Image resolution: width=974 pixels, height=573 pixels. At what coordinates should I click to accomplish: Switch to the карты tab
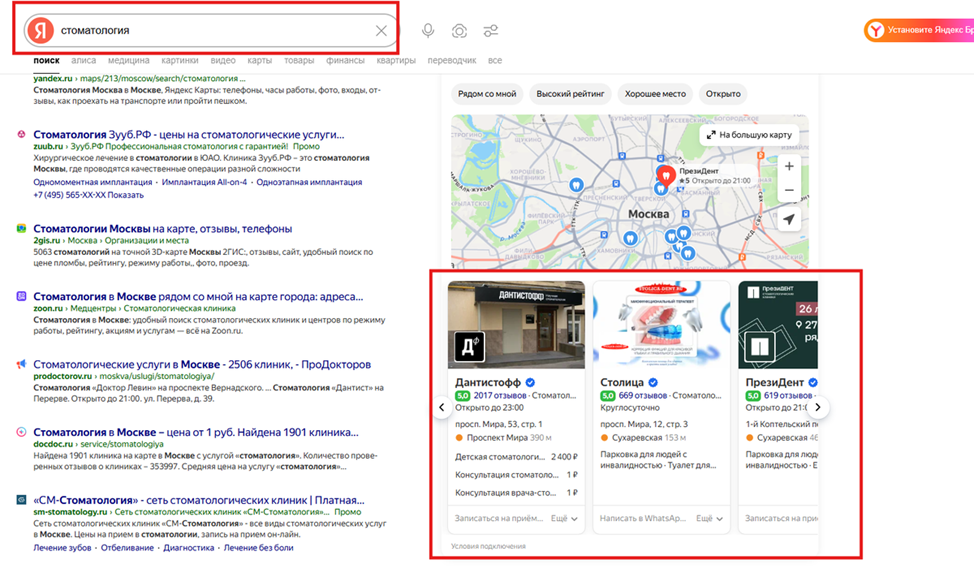[259, 60]
